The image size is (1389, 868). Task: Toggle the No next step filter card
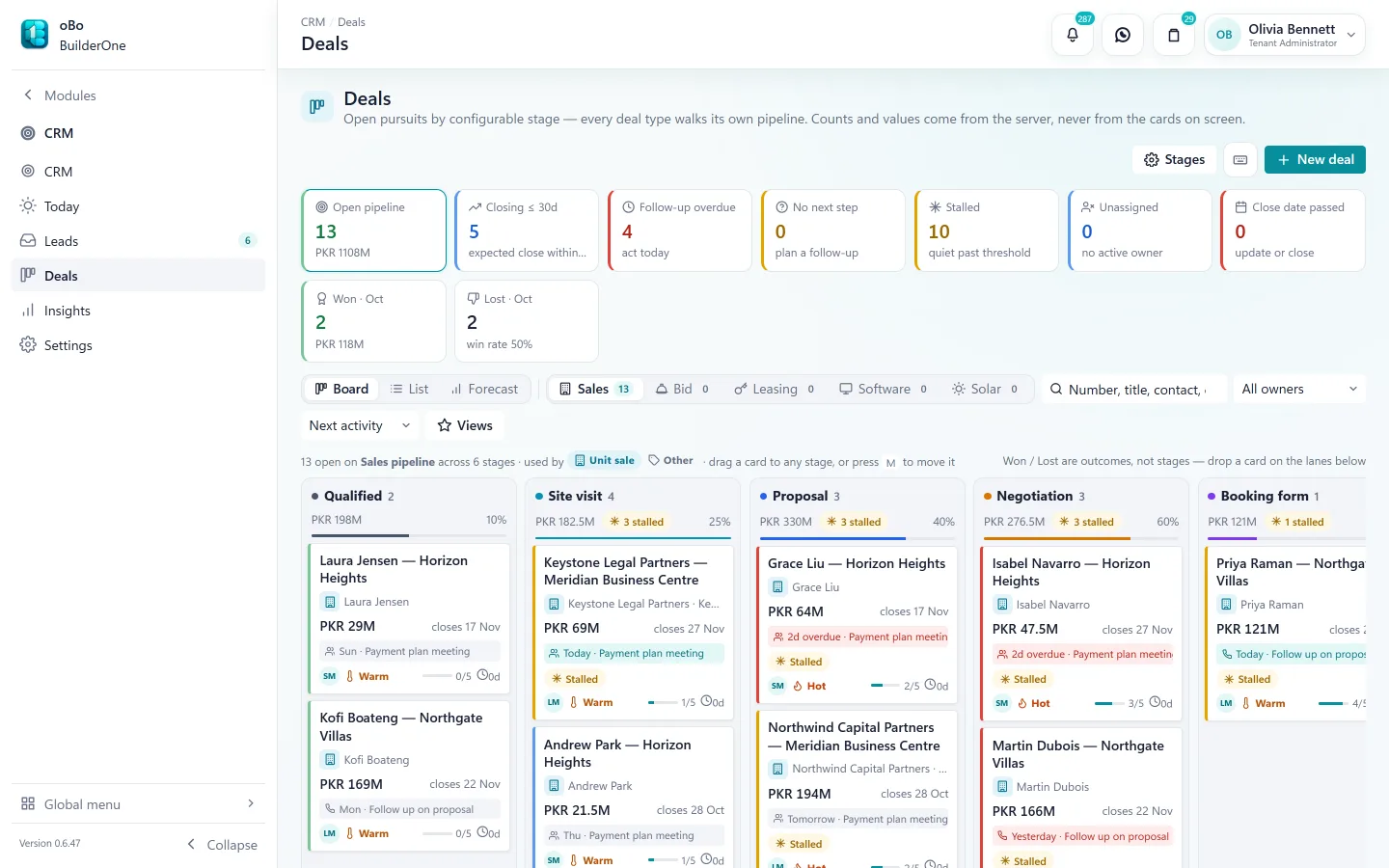tap(833, 231)
